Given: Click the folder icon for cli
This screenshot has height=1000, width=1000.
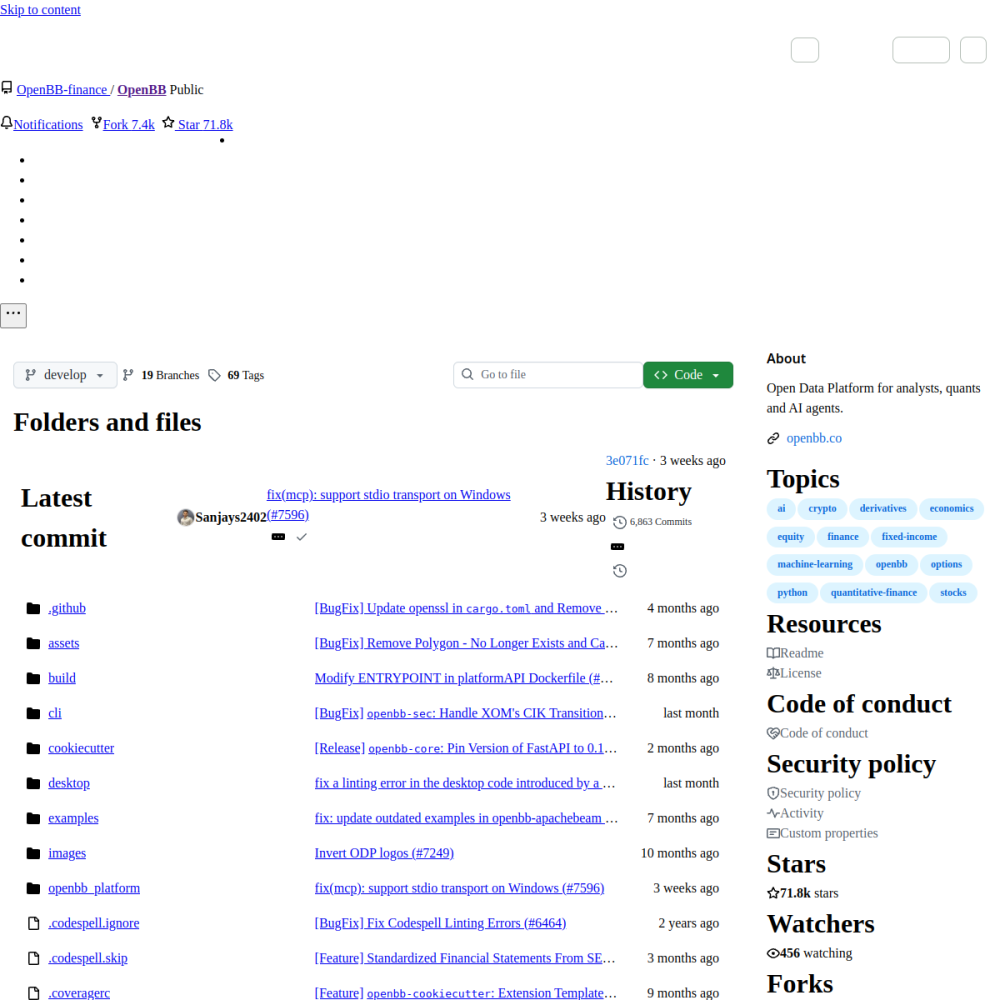Looking at the screenshot, I should click(33, 714).
